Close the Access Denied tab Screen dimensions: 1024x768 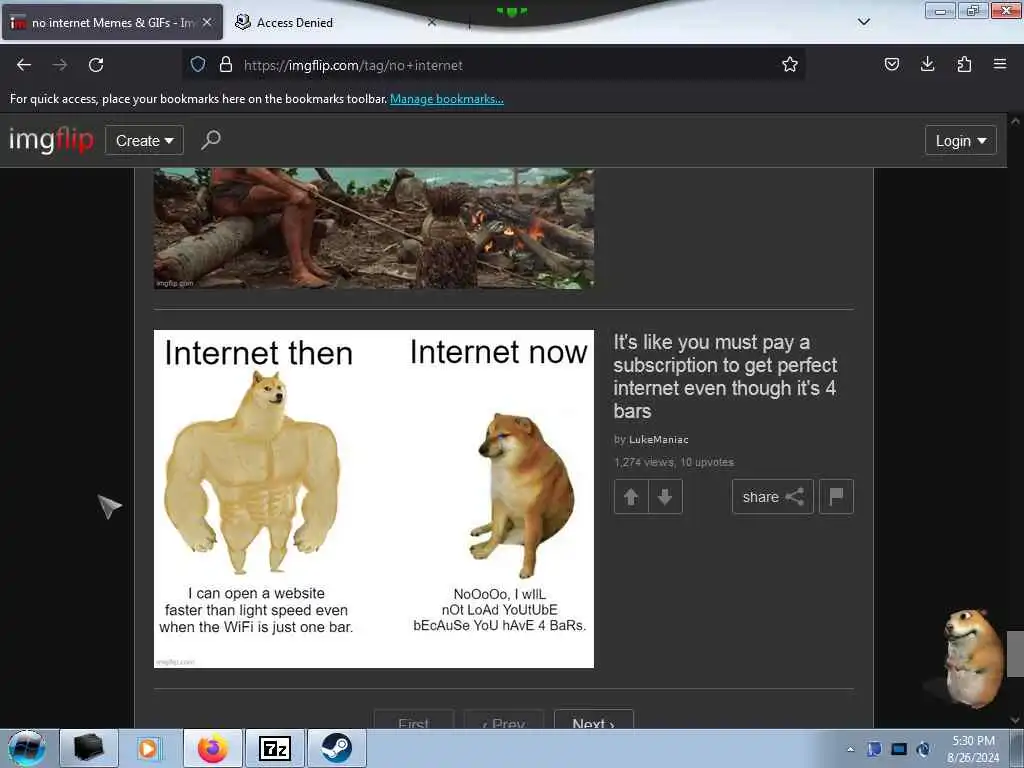coord(432,22)
